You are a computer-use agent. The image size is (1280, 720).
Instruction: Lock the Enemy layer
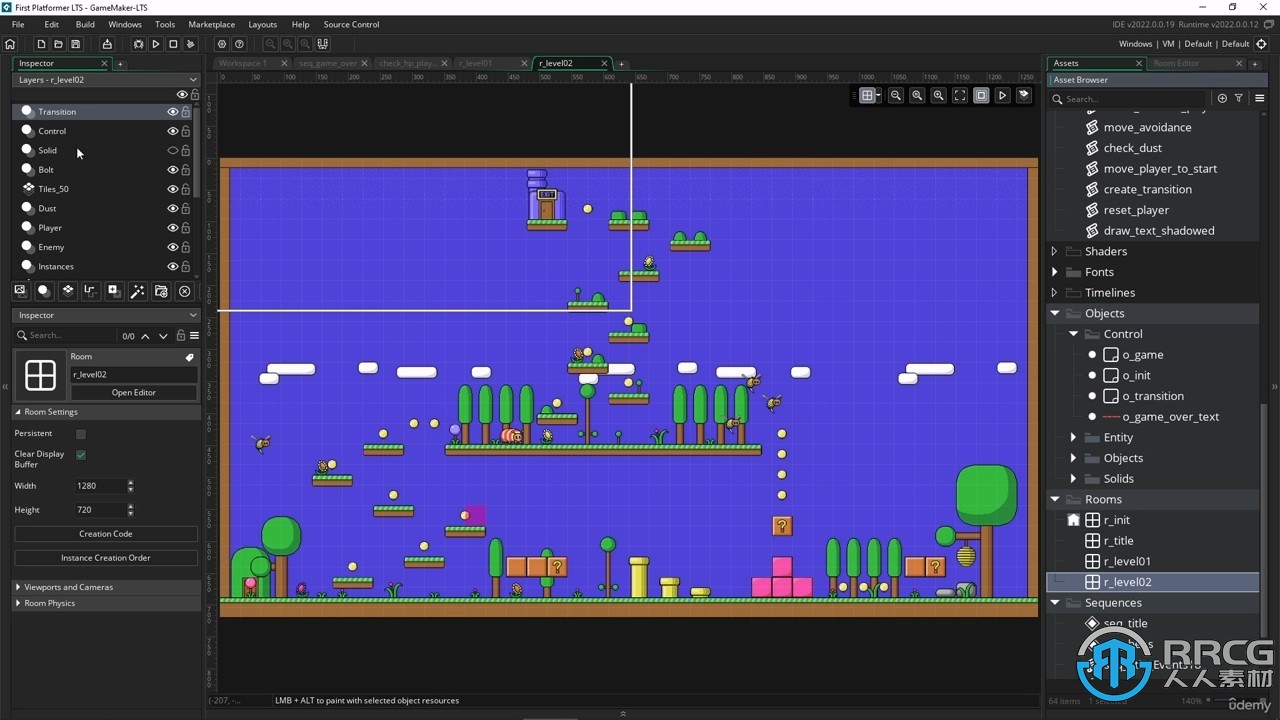185,247
